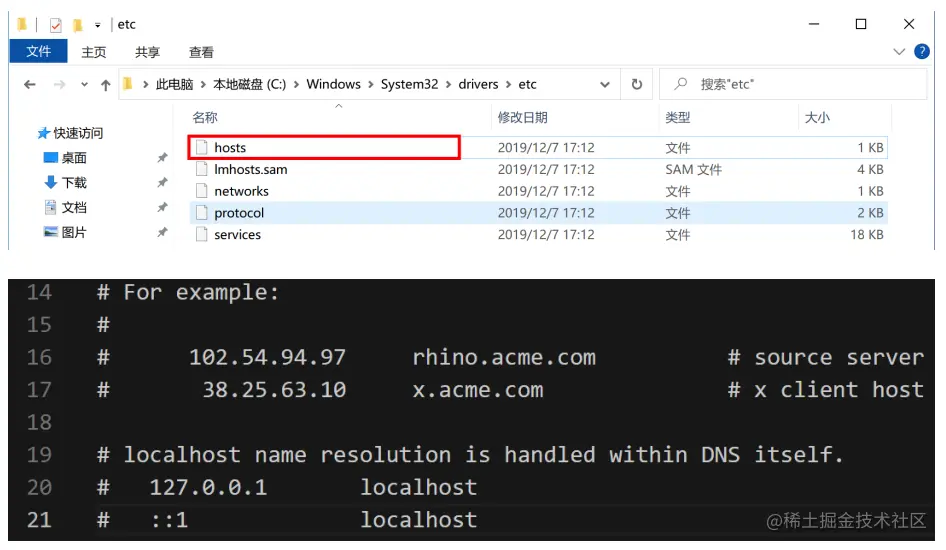Screen dimensions: 946x550
Task: Click the pin icon beside 文档
Action: point(162,207)
